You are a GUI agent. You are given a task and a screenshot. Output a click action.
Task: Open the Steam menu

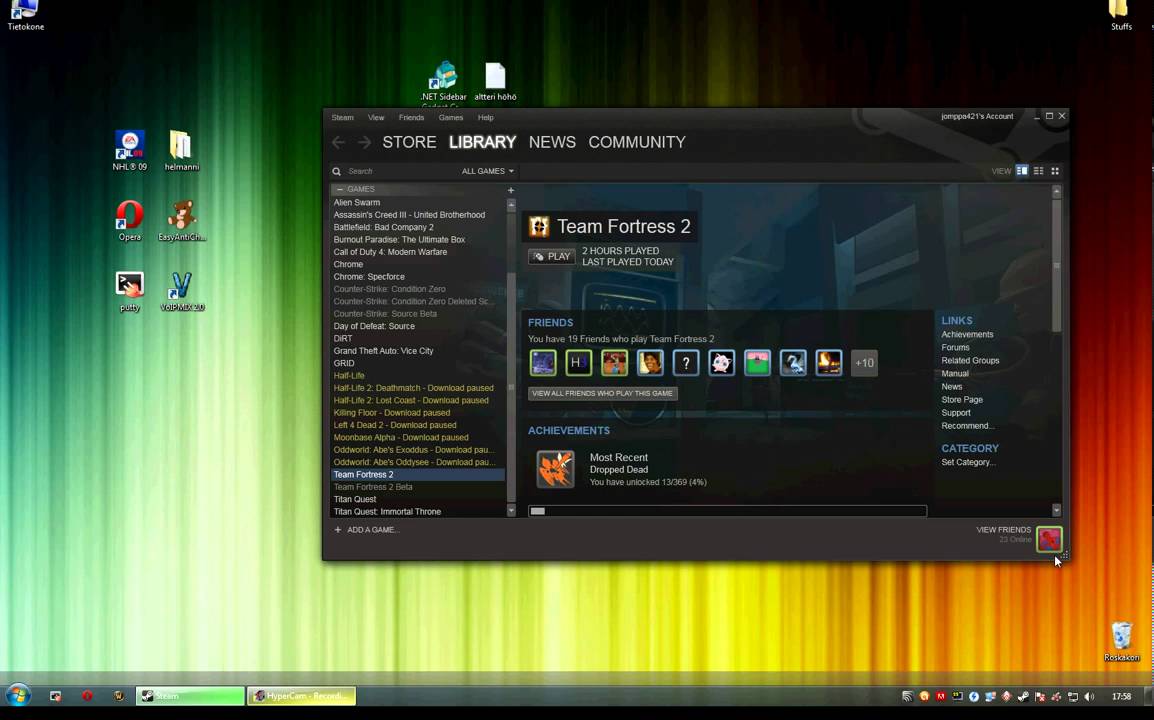[342, 118]
